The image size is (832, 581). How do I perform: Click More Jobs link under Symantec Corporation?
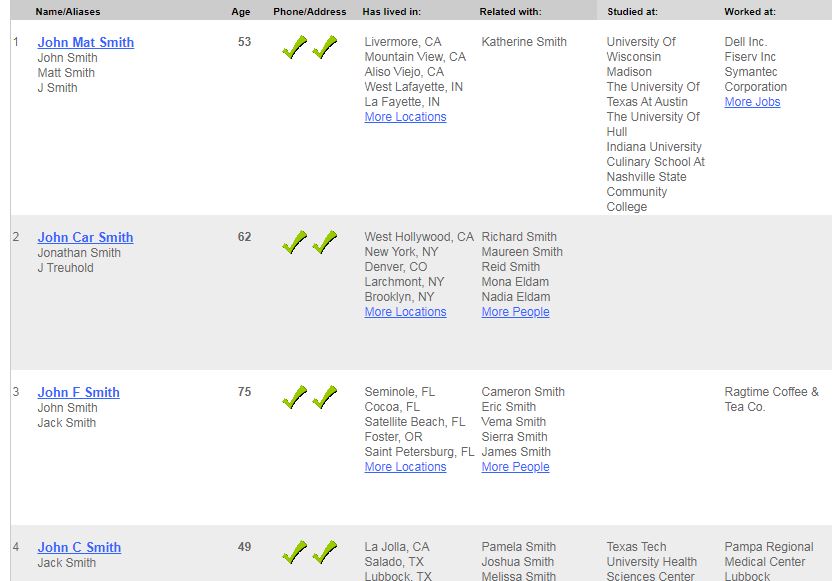pyautogui.click(x=752, y=102)
